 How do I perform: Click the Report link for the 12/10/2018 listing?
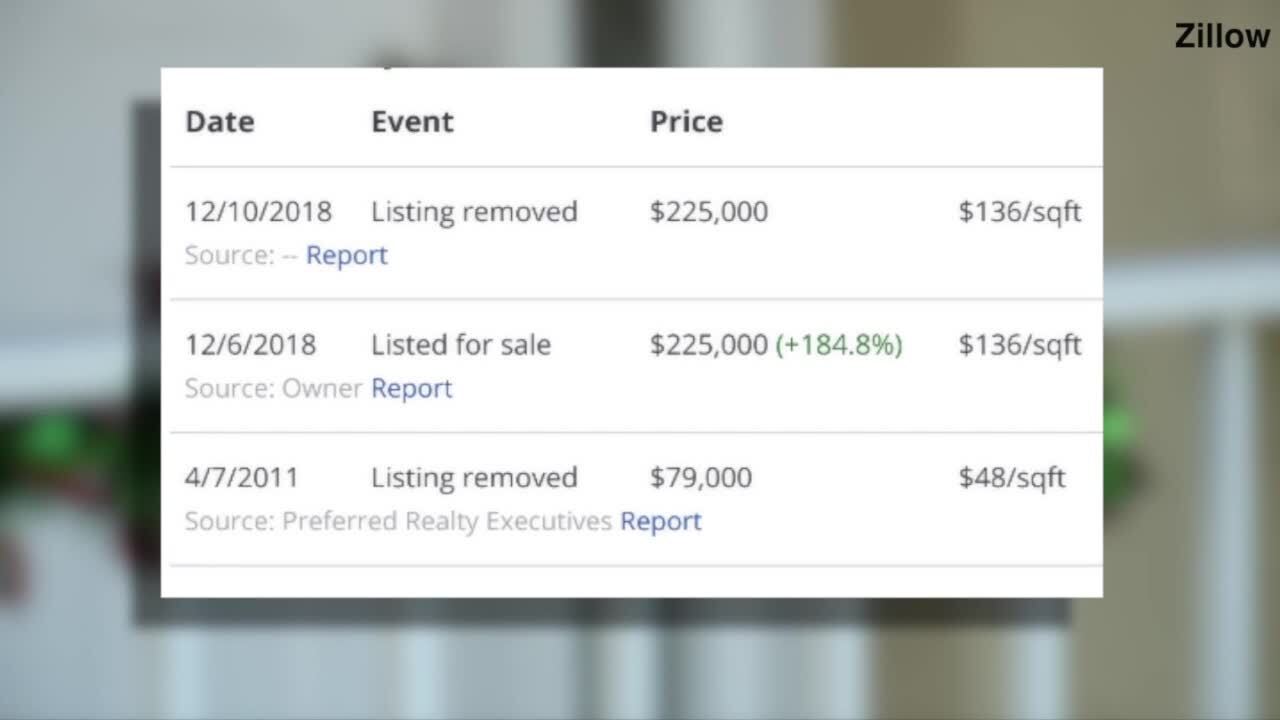pos(345,255)
